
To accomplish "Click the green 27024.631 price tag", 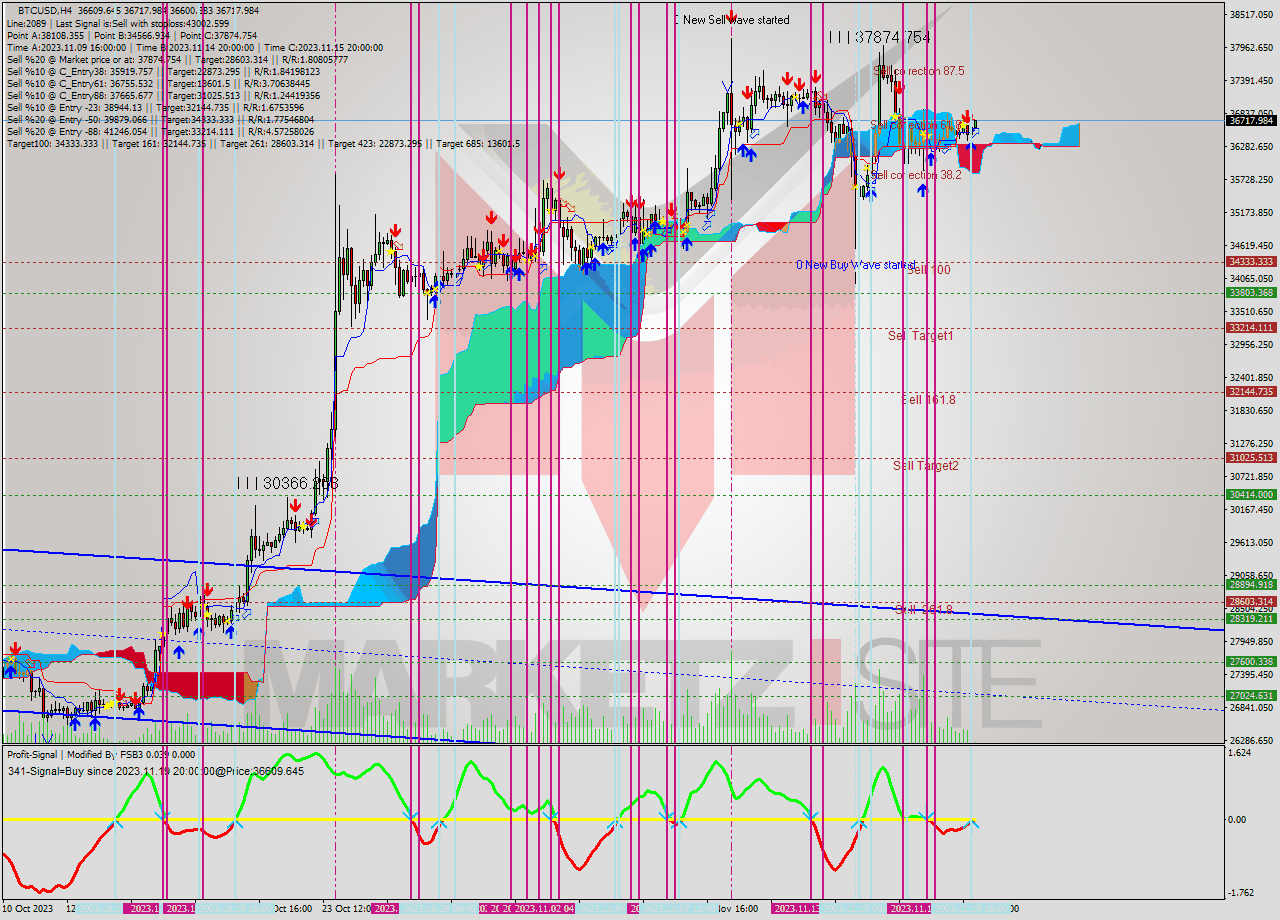I will (1251, 696).
